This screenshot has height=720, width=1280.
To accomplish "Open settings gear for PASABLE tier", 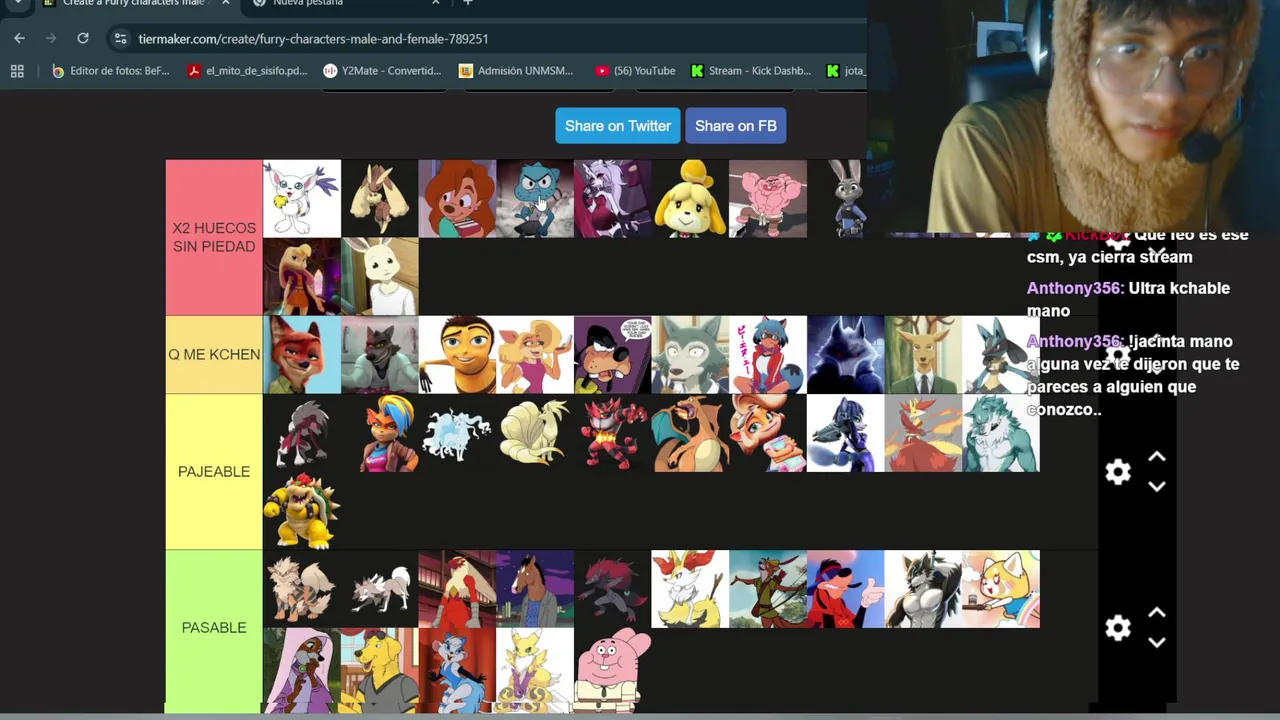I will 1118,628.
